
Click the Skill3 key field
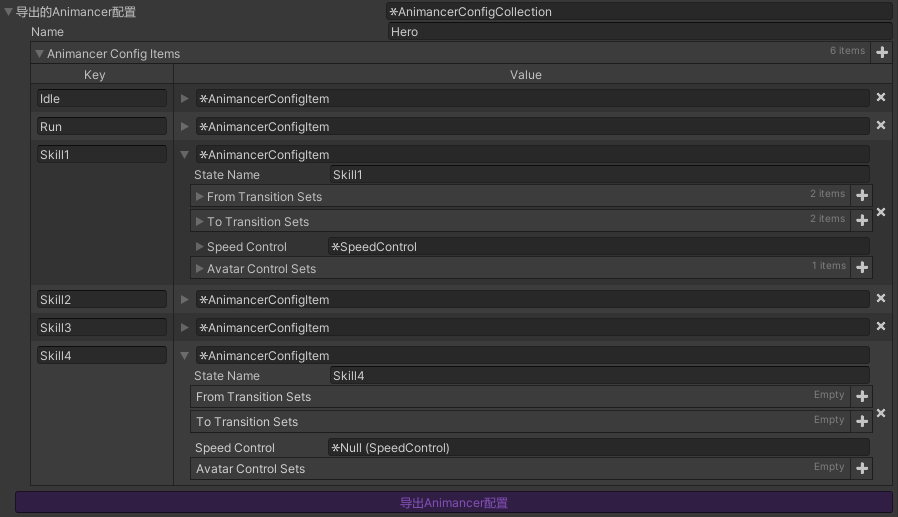click(102, 327)
